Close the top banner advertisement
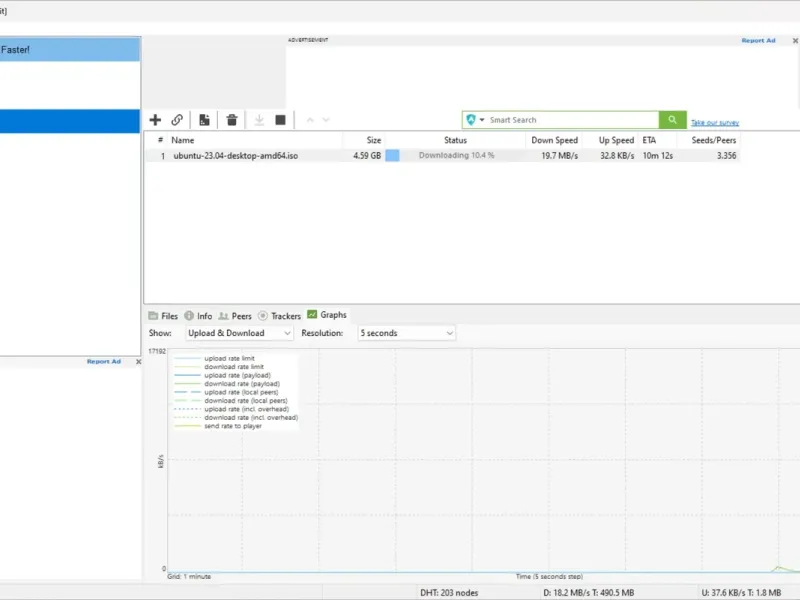Viewport: 800px width, 600px height. coord(795,40)
